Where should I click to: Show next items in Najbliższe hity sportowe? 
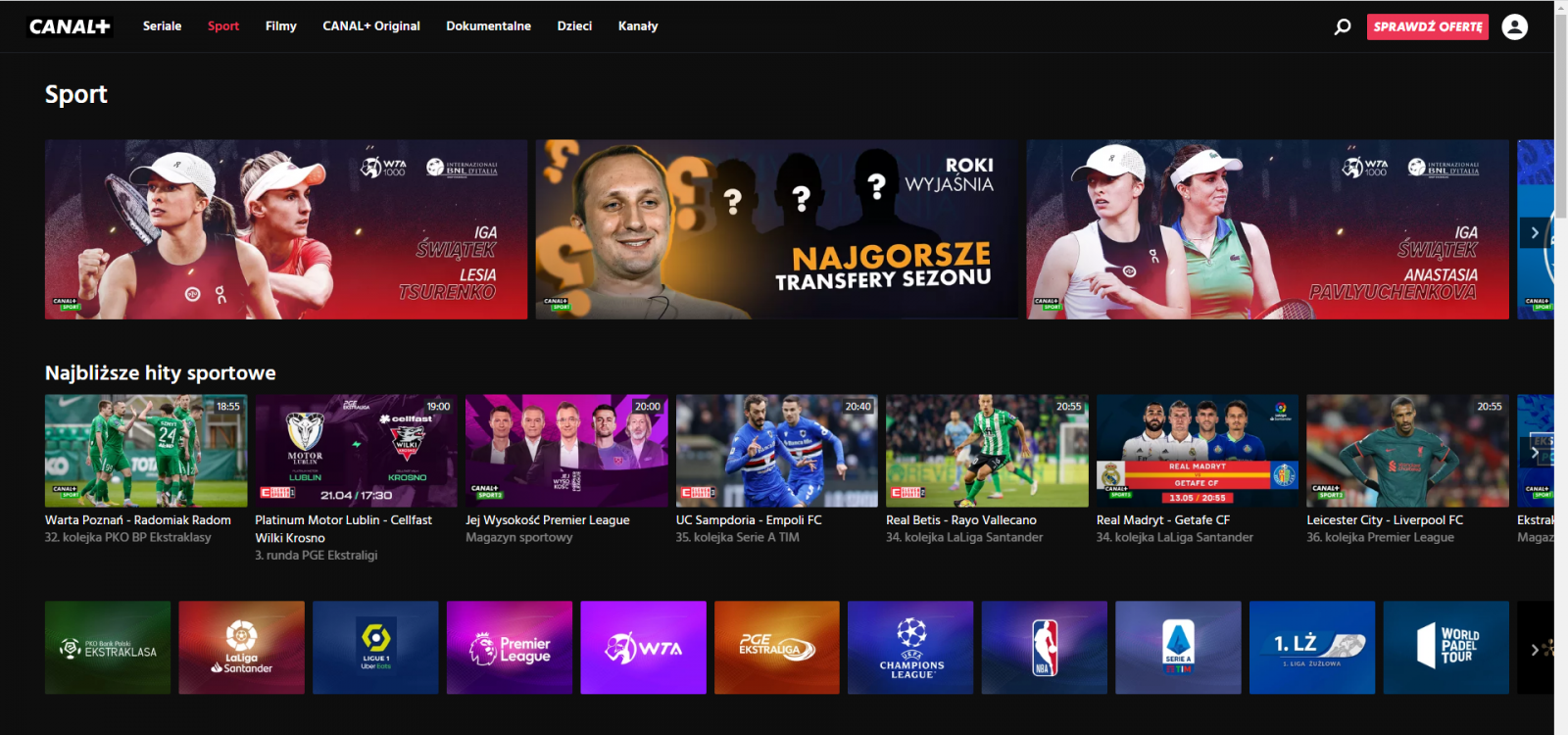1535,452
